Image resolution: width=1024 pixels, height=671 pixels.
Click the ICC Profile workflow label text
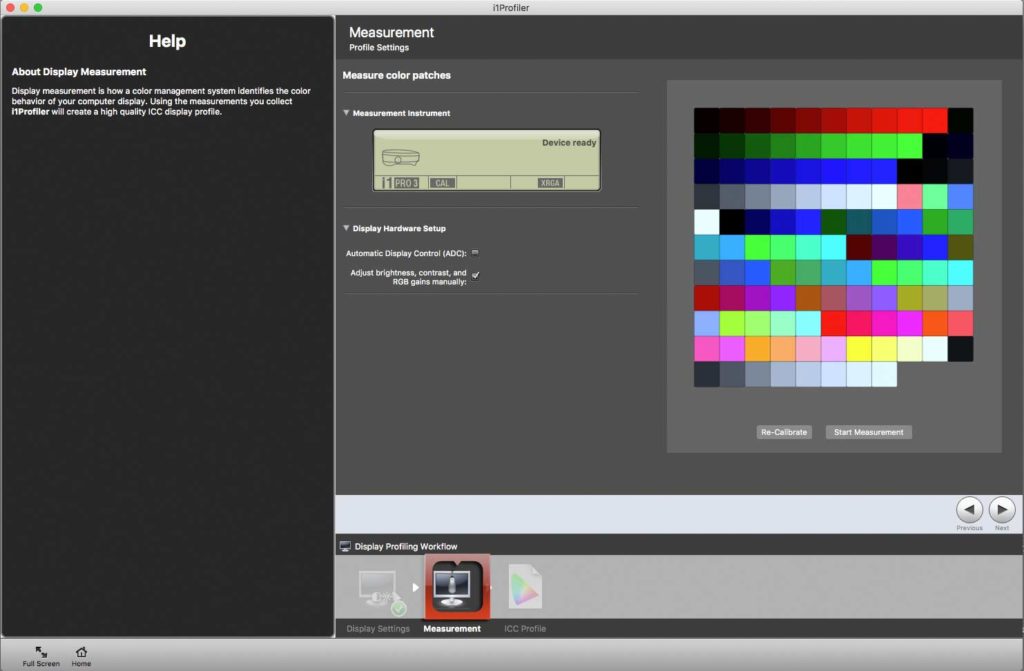tap(525, 629)
